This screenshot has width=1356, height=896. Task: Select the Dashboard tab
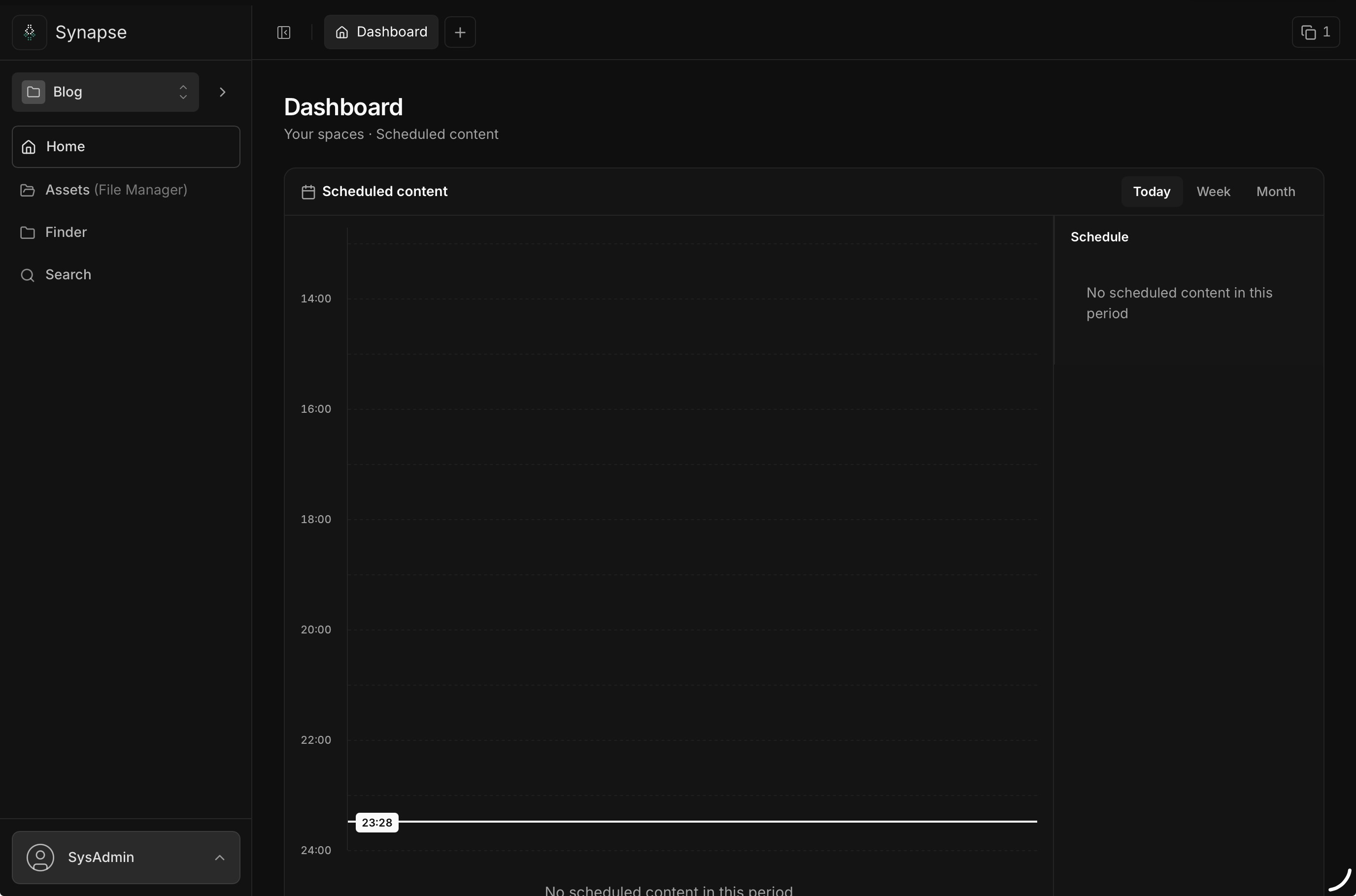tap(381, 33)
